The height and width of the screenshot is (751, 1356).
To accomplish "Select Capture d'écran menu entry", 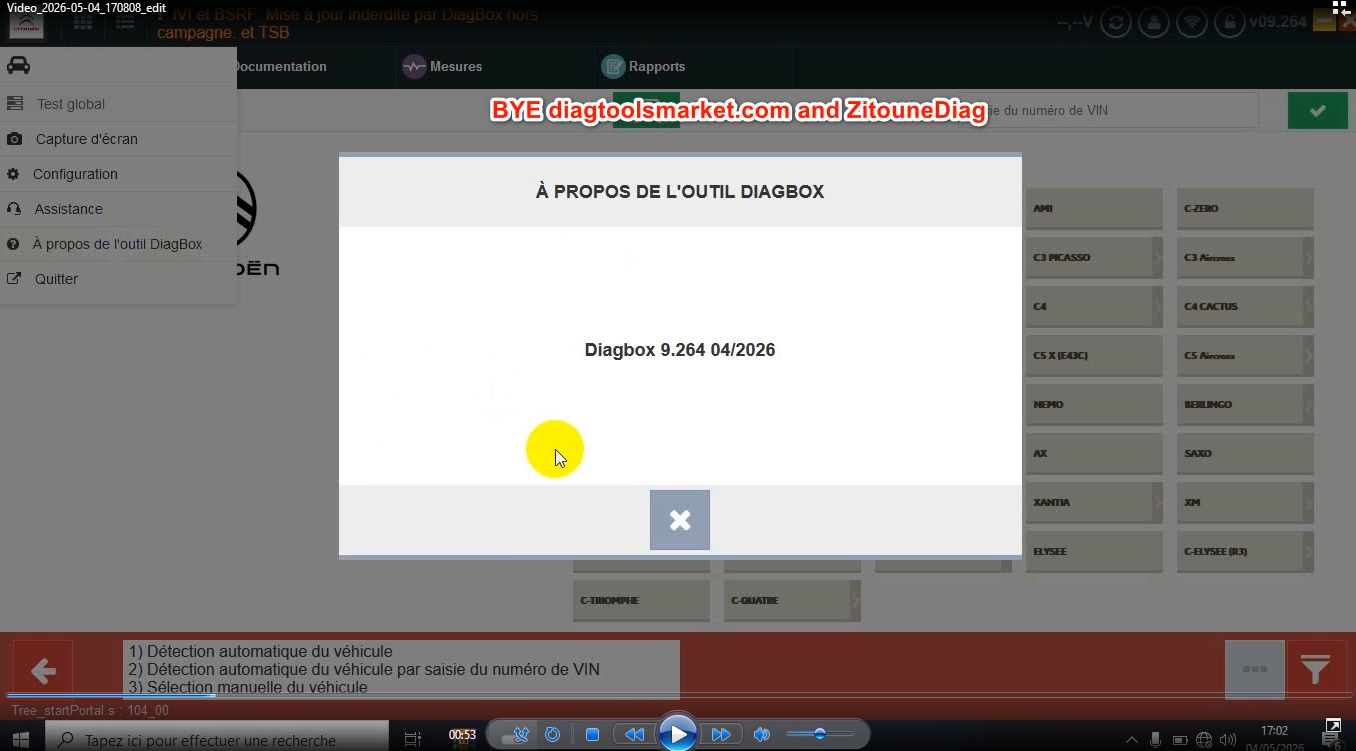I will (118, 139).
